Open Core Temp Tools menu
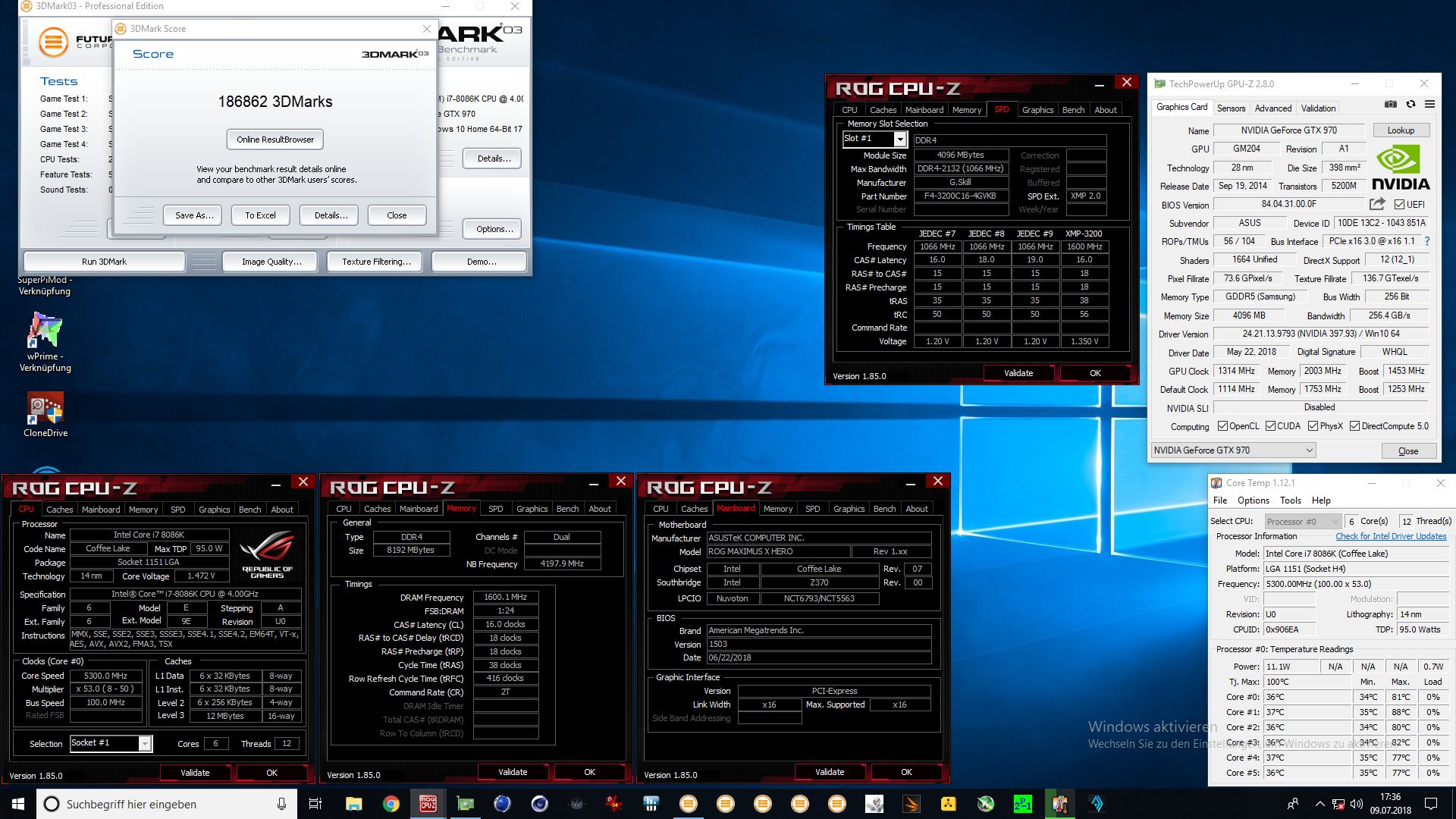1456x819 pixels. 1290,500
